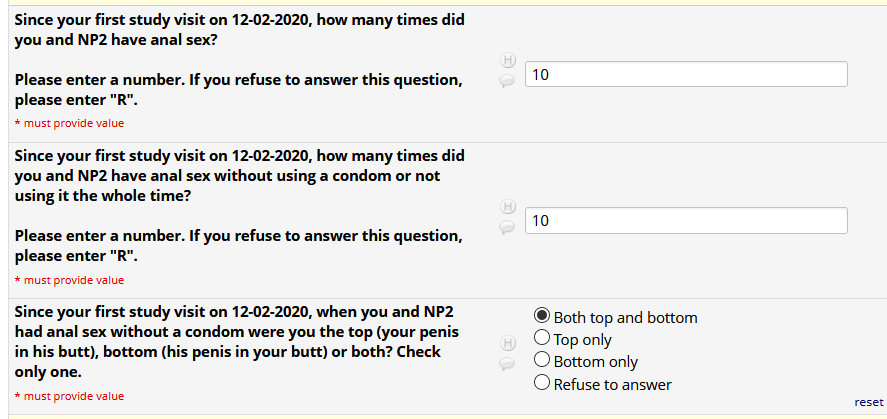887x419 pixels.
Task: Open comment balloon for first anal sex count
Action: (x=506, y=82)
